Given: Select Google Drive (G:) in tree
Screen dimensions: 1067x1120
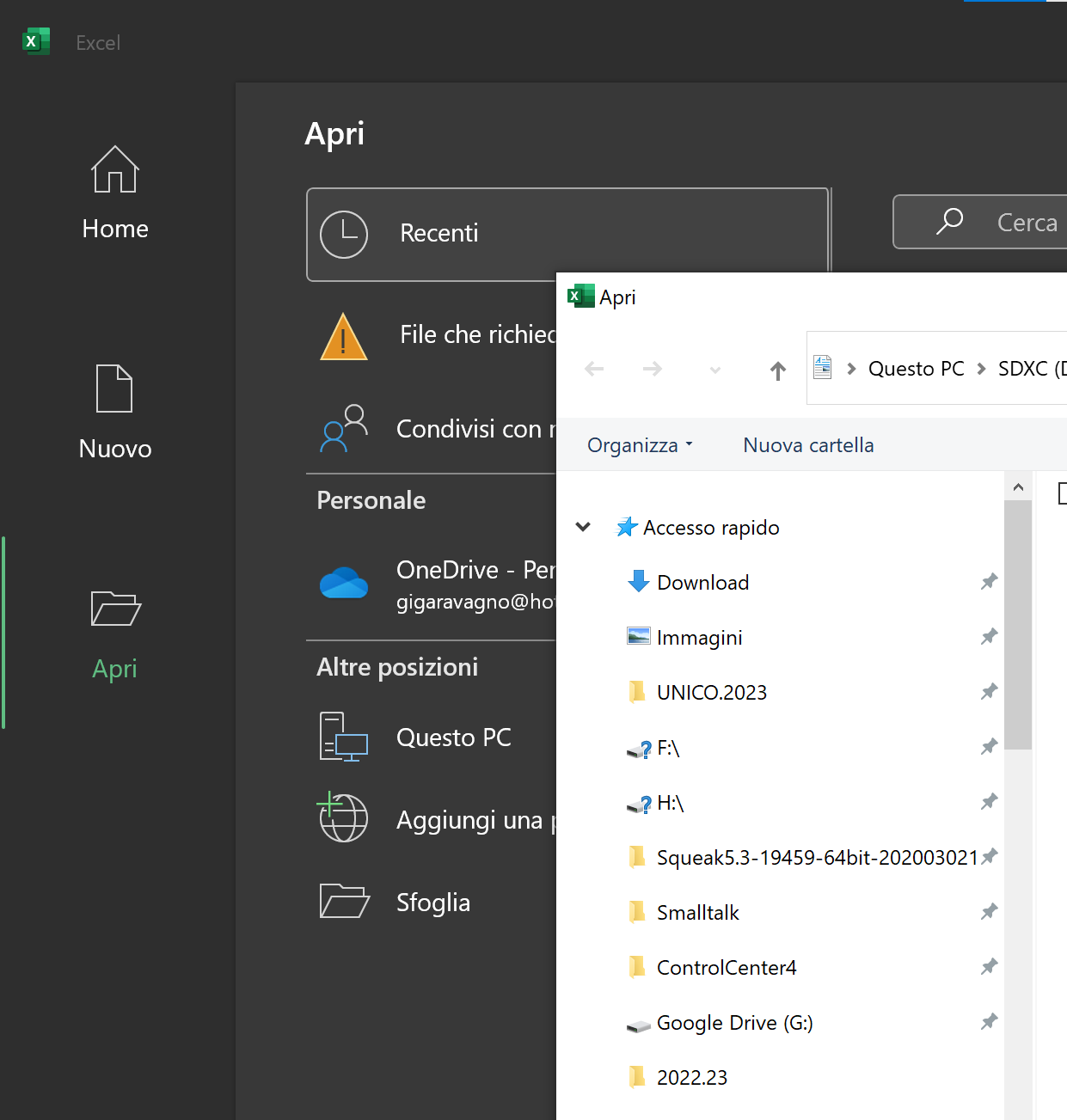Looking at the screenshot, I should pyautogui.click(x=734, y=1023).
